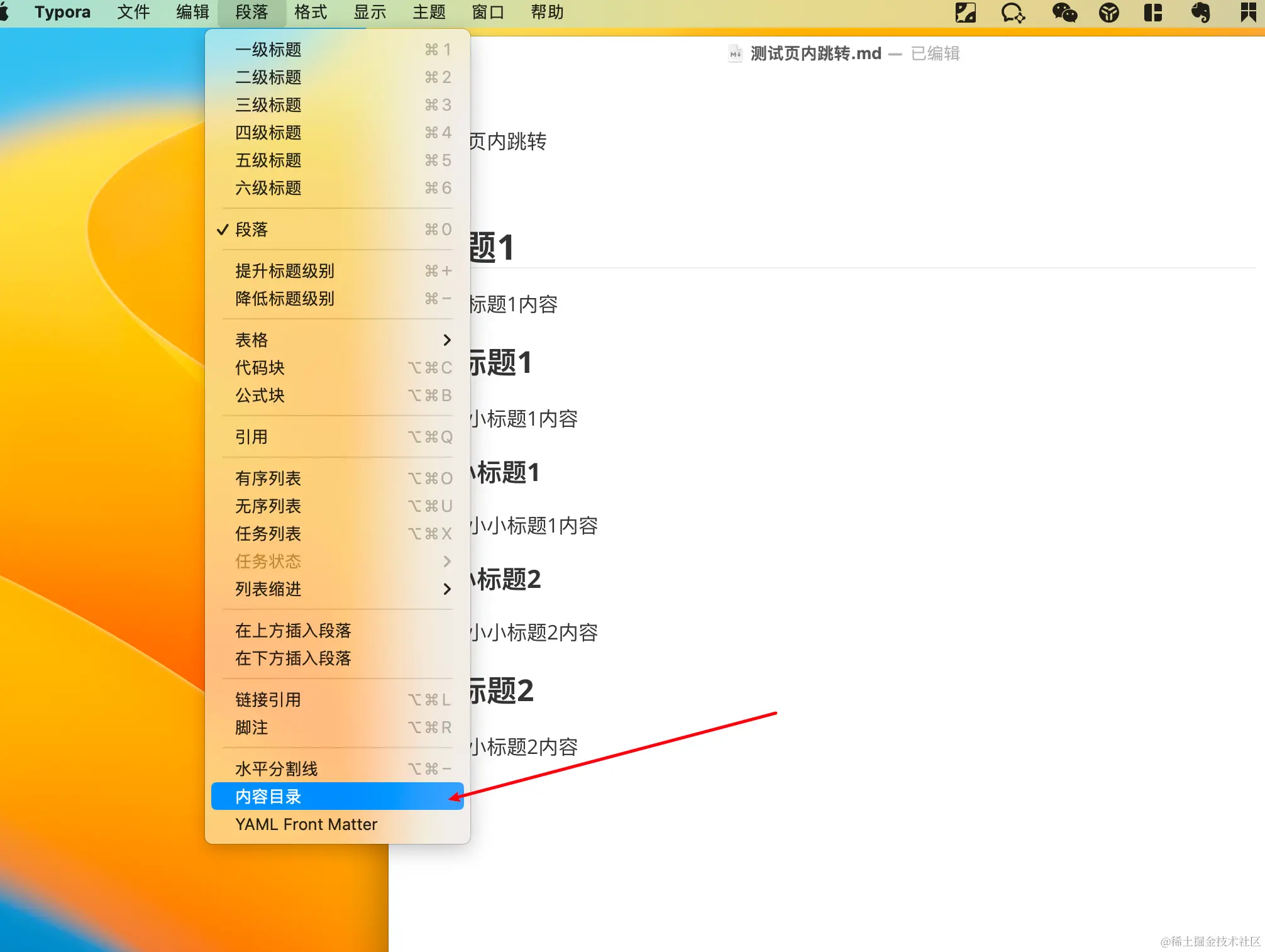Select 内容目录 to insert table of contents
Screen dimensions: 1265x952
(x=268, y=797)
